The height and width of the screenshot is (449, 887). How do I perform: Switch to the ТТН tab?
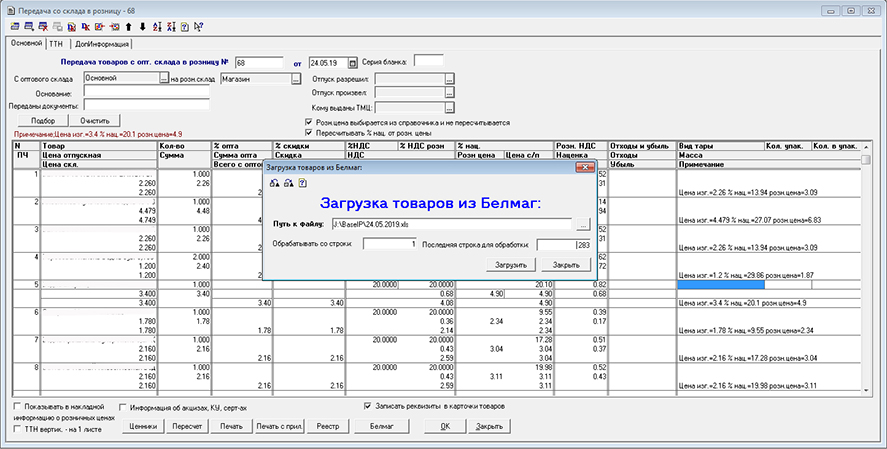56,44
